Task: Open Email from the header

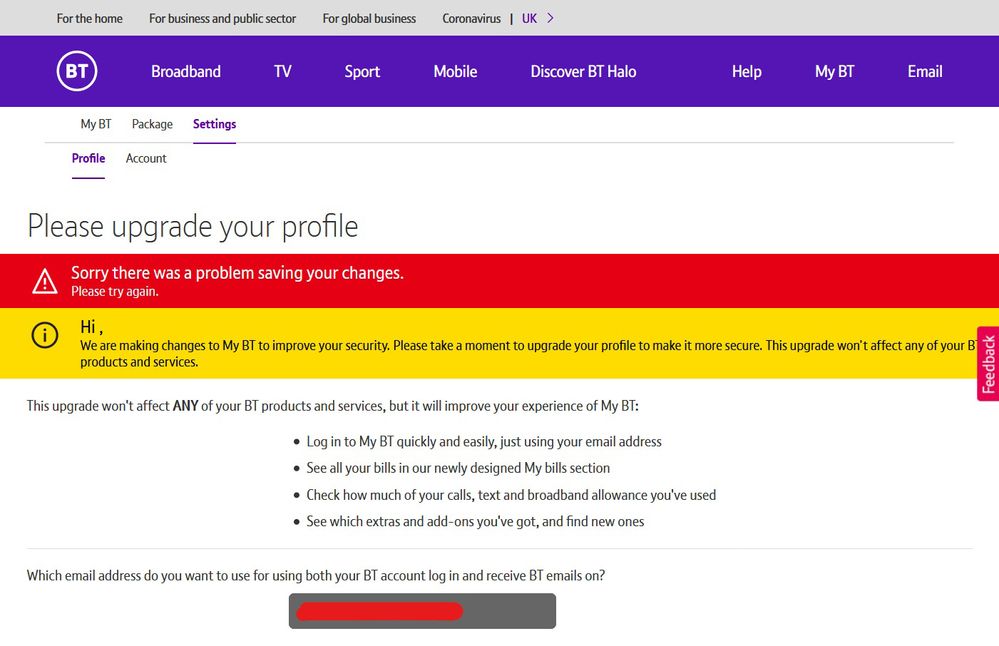Action: [925, 71]
